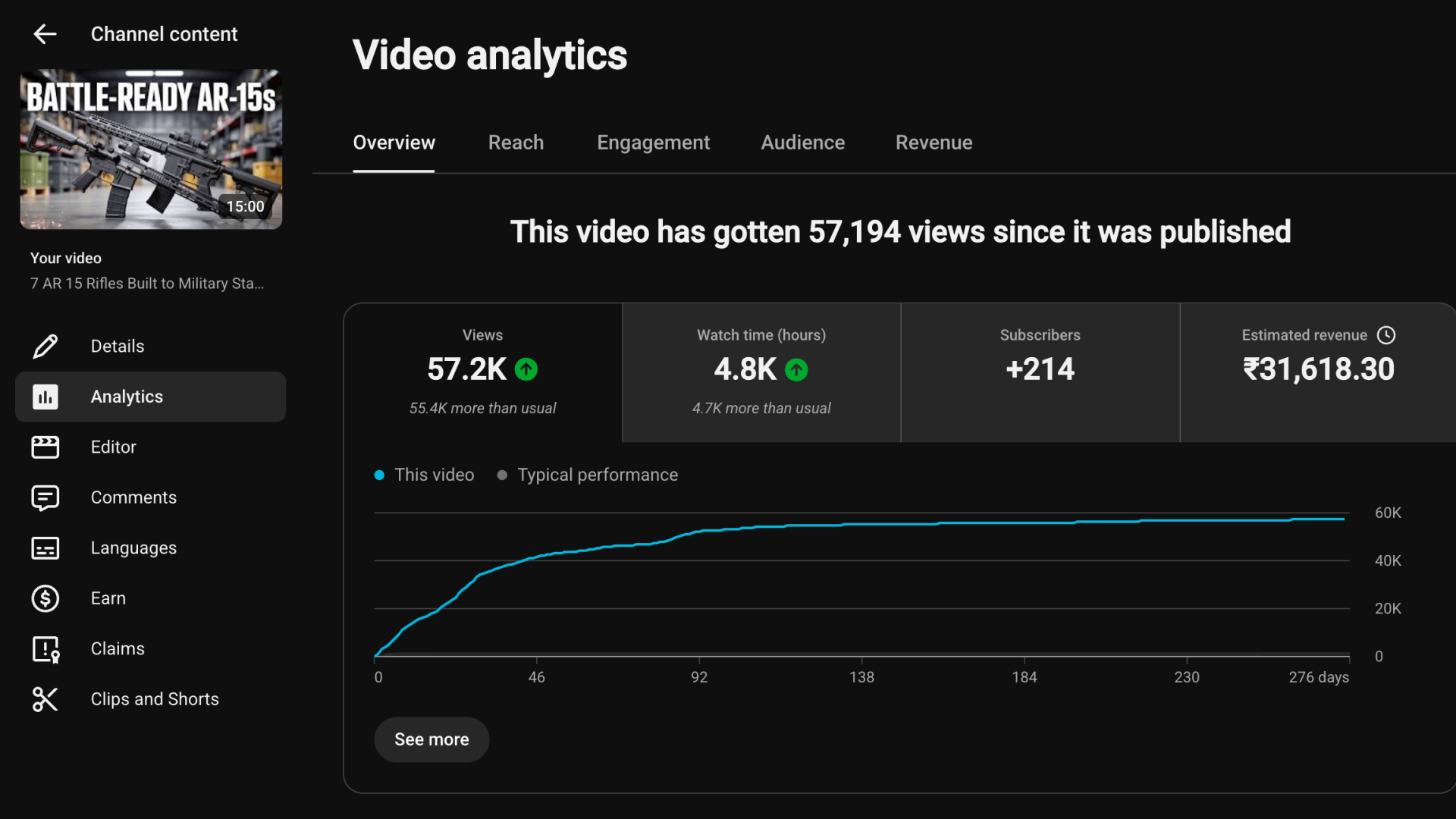
Task: Click the '4.7K more than usual' text
Action: [x=761, y=408]
